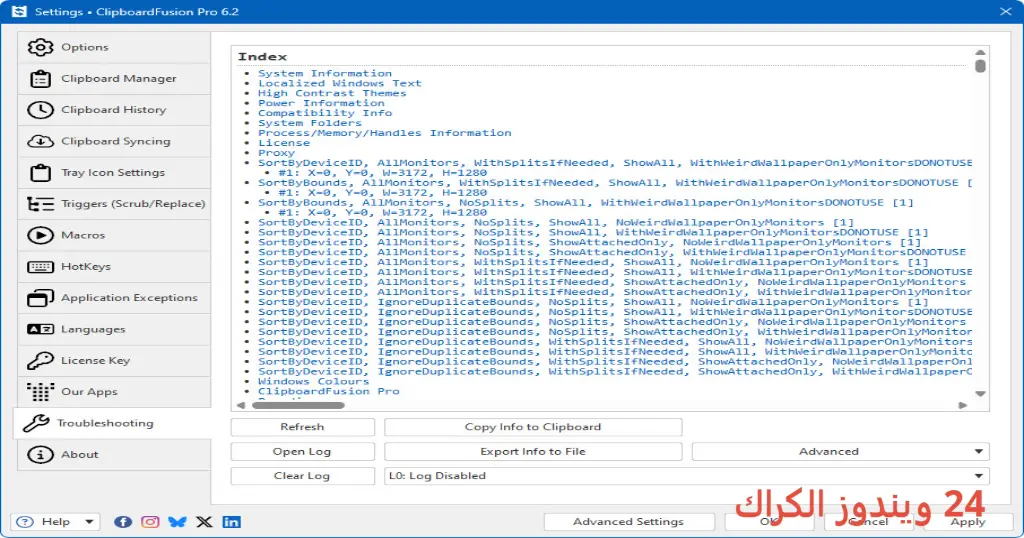
Task: Open the LinkedIn icon
Action: pyautogui.click(x=231, y=522)
